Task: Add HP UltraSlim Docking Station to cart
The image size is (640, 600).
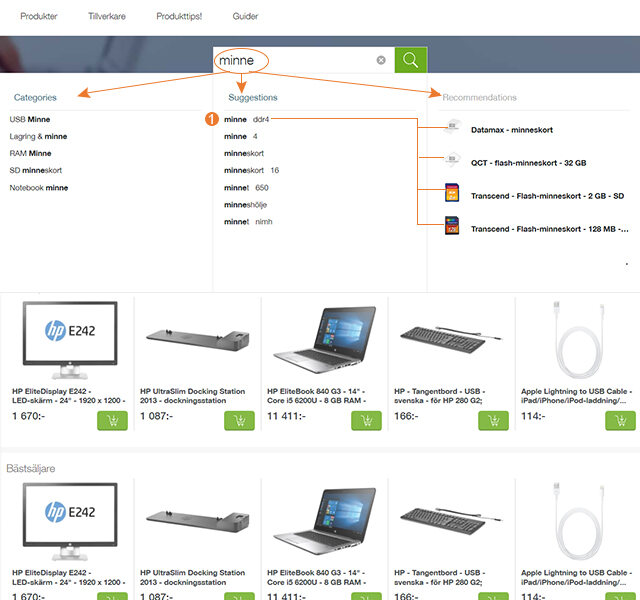Action: click(239, 420)
